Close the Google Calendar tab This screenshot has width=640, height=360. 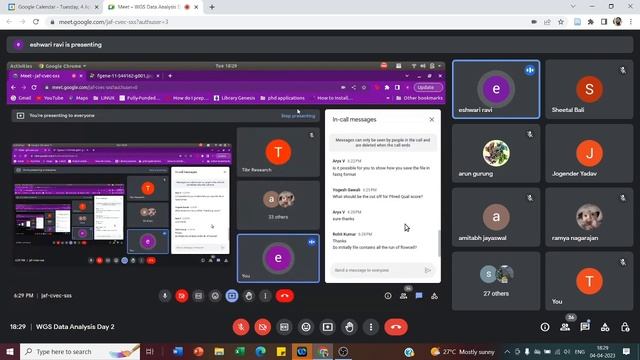point(97,7)
